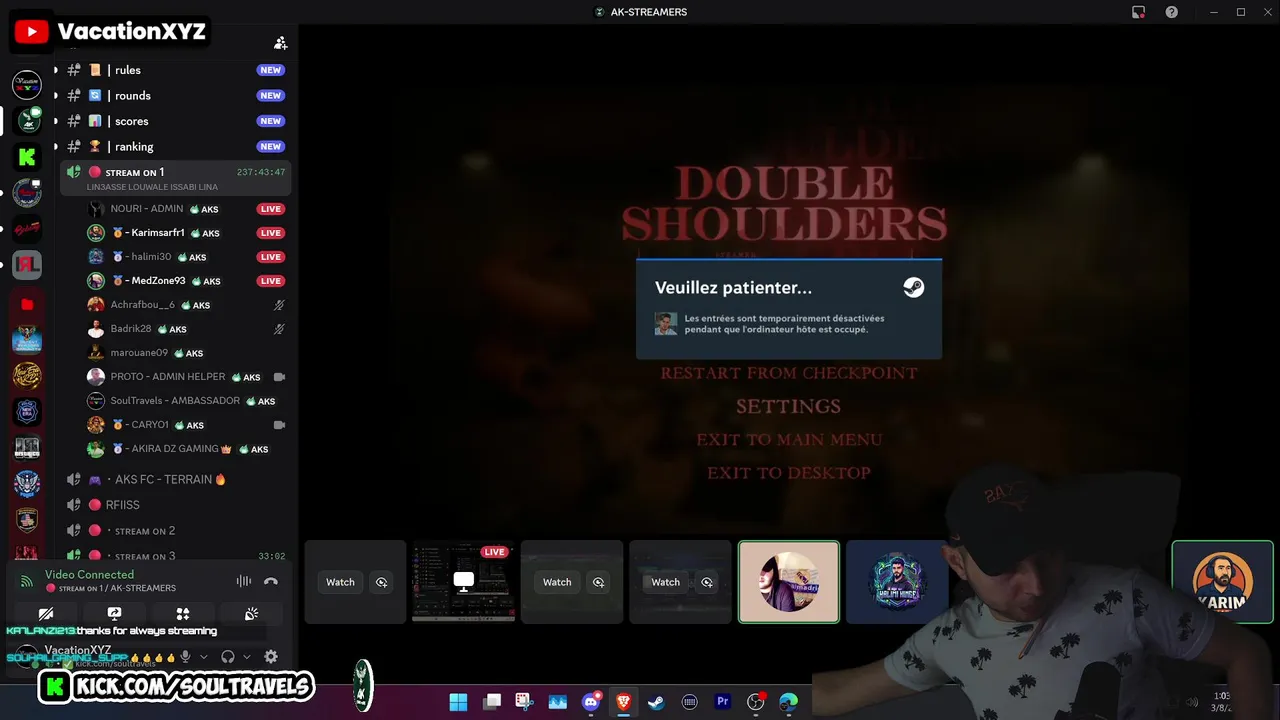Open the soundboard icon
Image resolution: width=1280 pixels, height=720 pixels.
(x=251, y=614)
